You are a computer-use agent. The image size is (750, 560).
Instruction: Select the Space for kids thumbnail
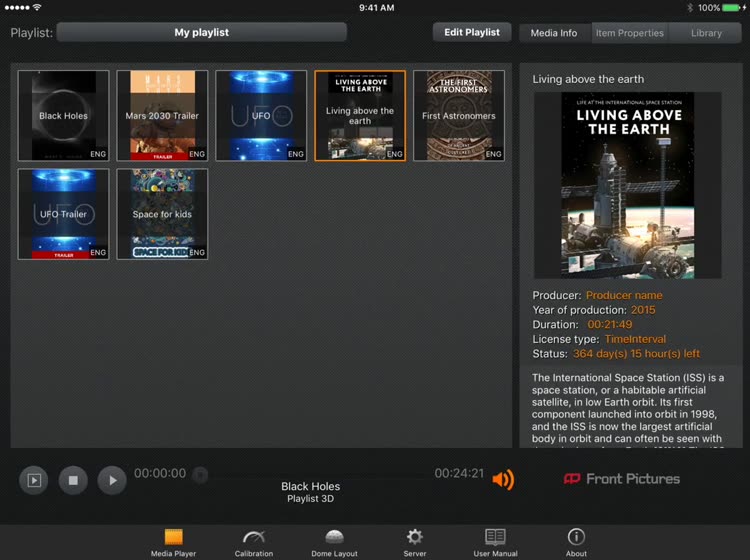point(162,213)
